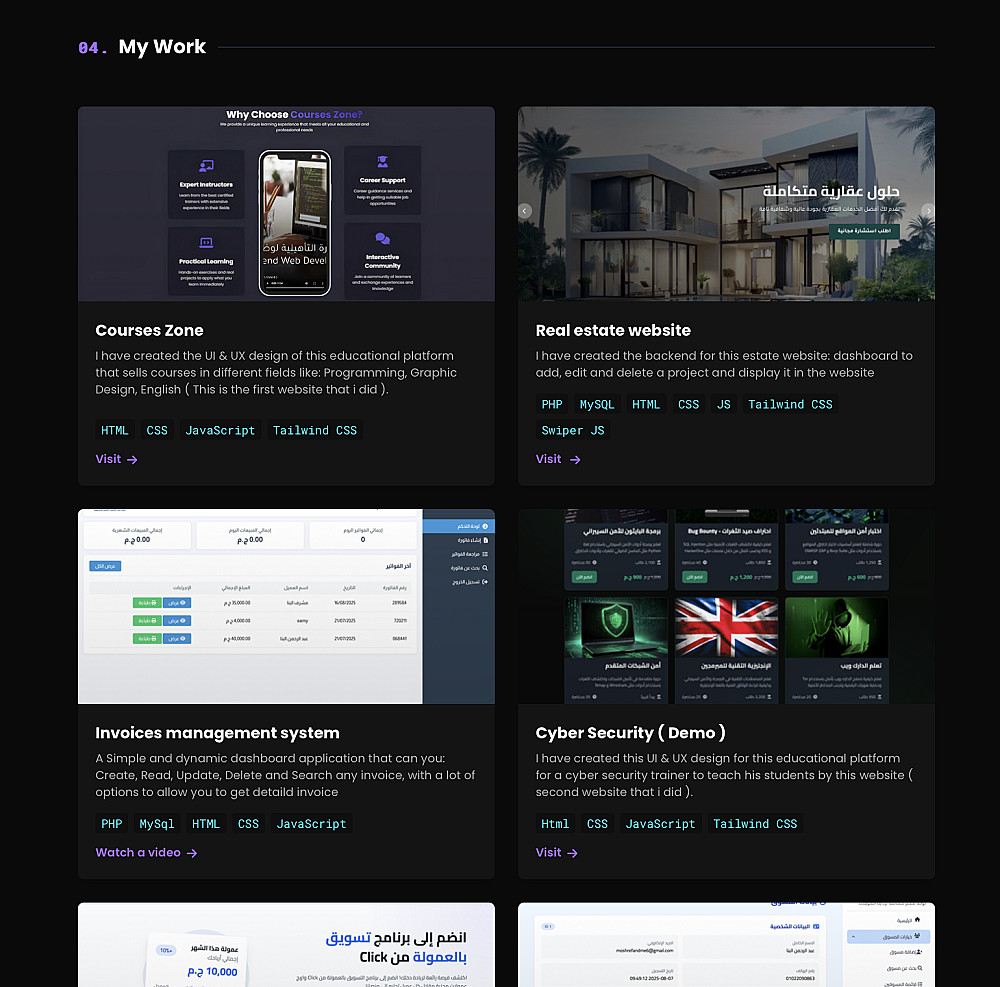1000x987 pixels.
Task: Click Tailwind CSS tag under Cyber Security Demo
Action: coord(755,824)
